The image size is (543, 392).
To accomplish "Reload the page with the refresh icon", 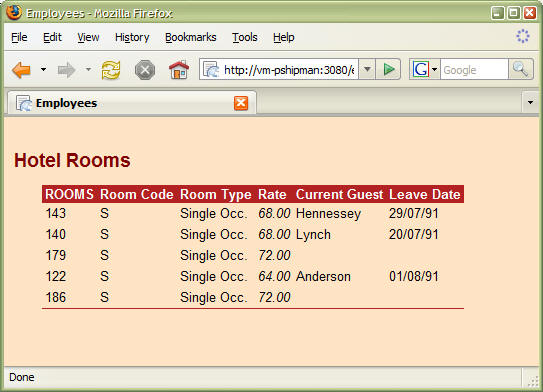I will [111, 70].
